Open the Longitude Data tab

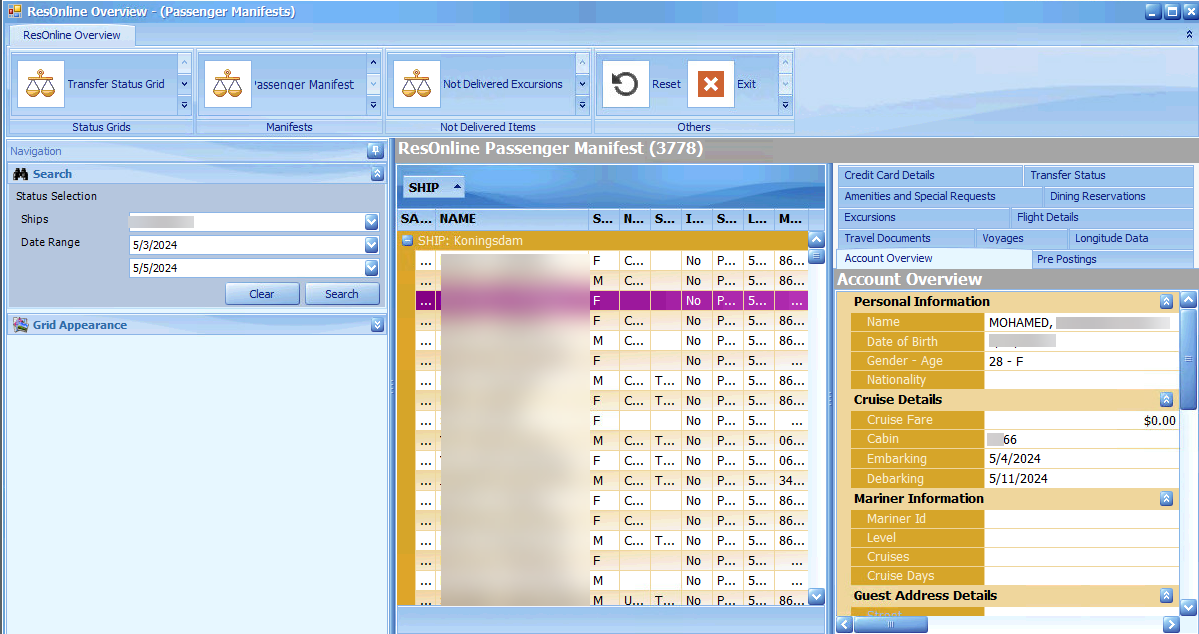coord(1131,238)
